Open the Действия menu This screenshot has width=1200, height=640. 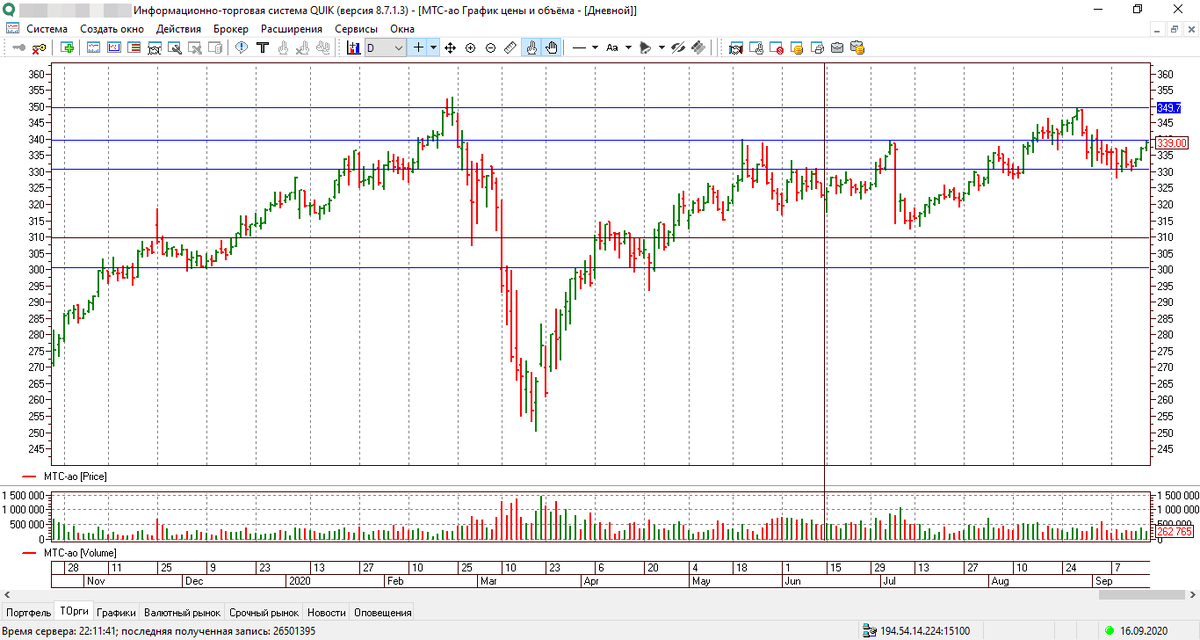coord(179,28)
